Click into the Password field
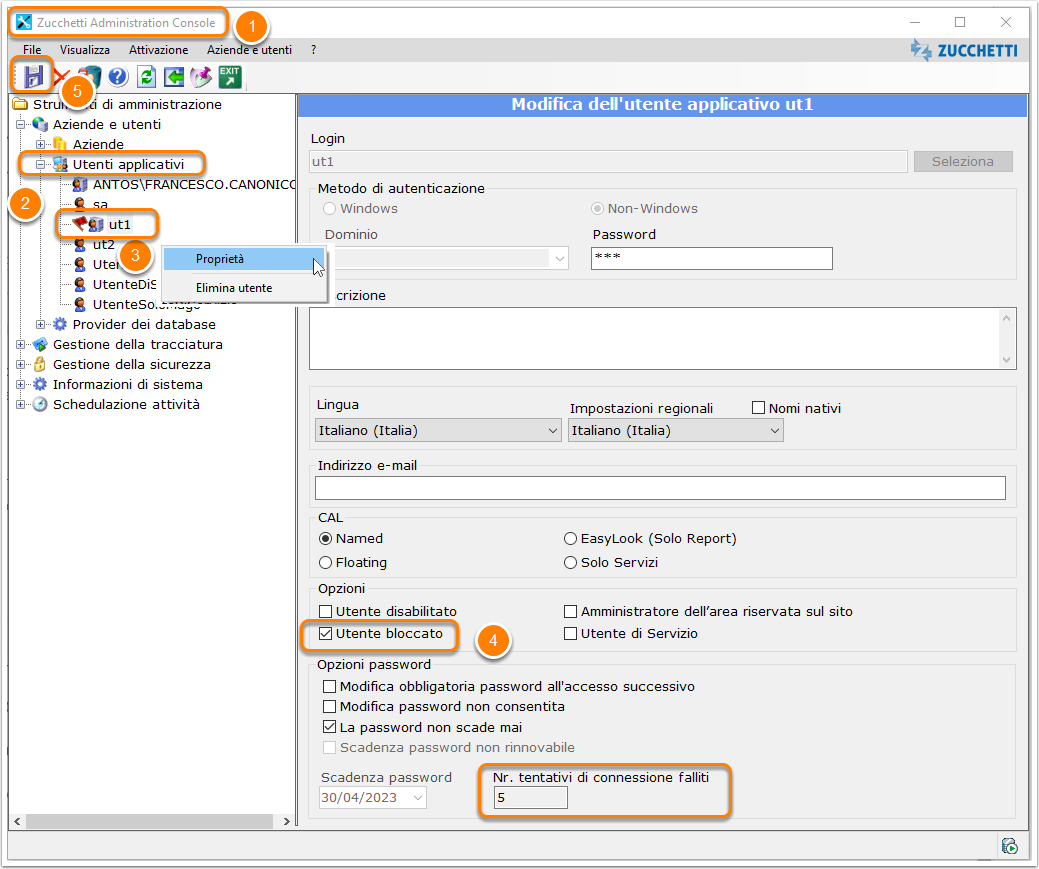This screenshot has width=1039, height=869. (712, 259)
